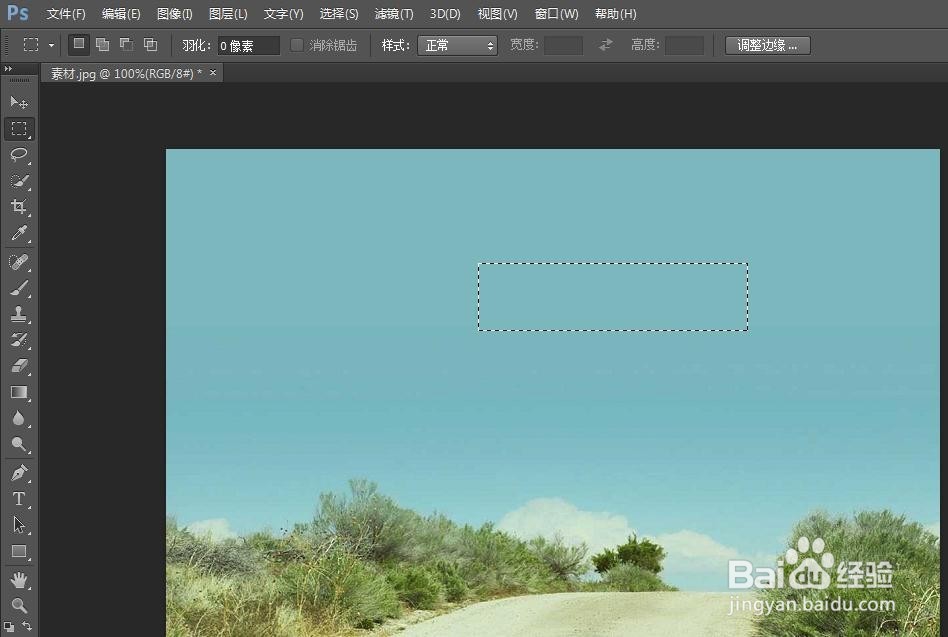The image size is (948, 637).
Task: Open the 帮助(H) menu
Action: click(615, 13)
